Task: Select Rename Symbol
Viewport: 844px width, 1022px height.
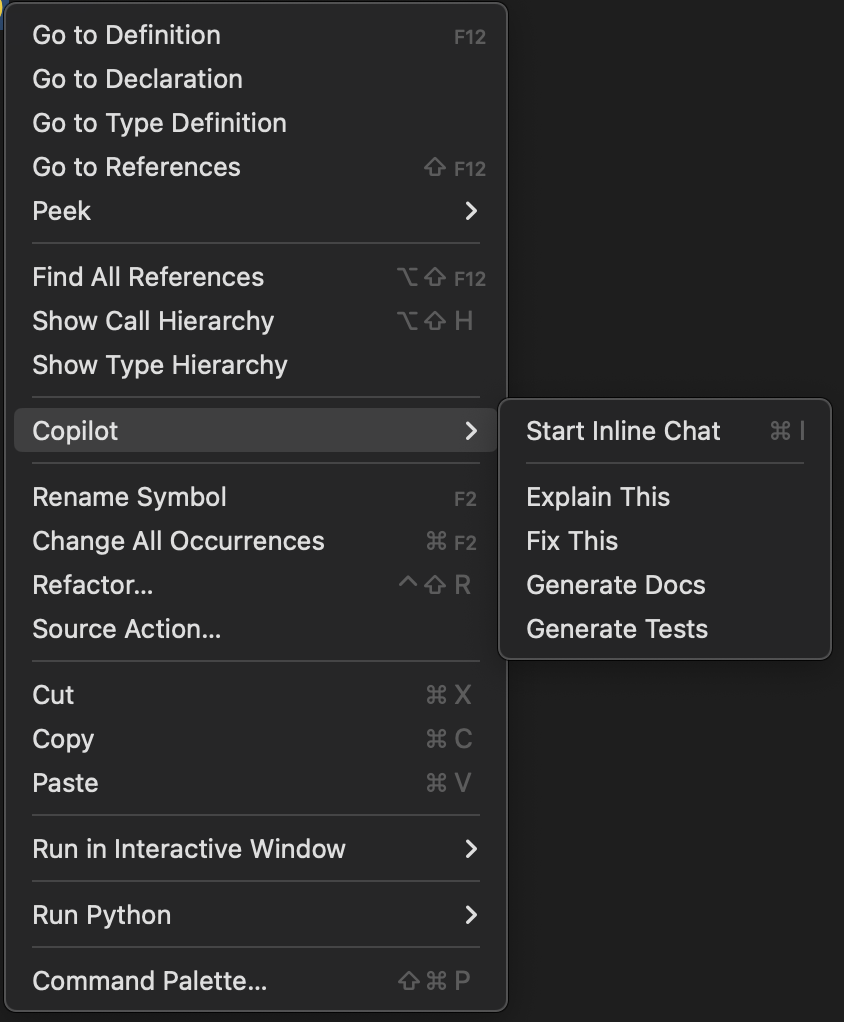Action: coord(129,497)
